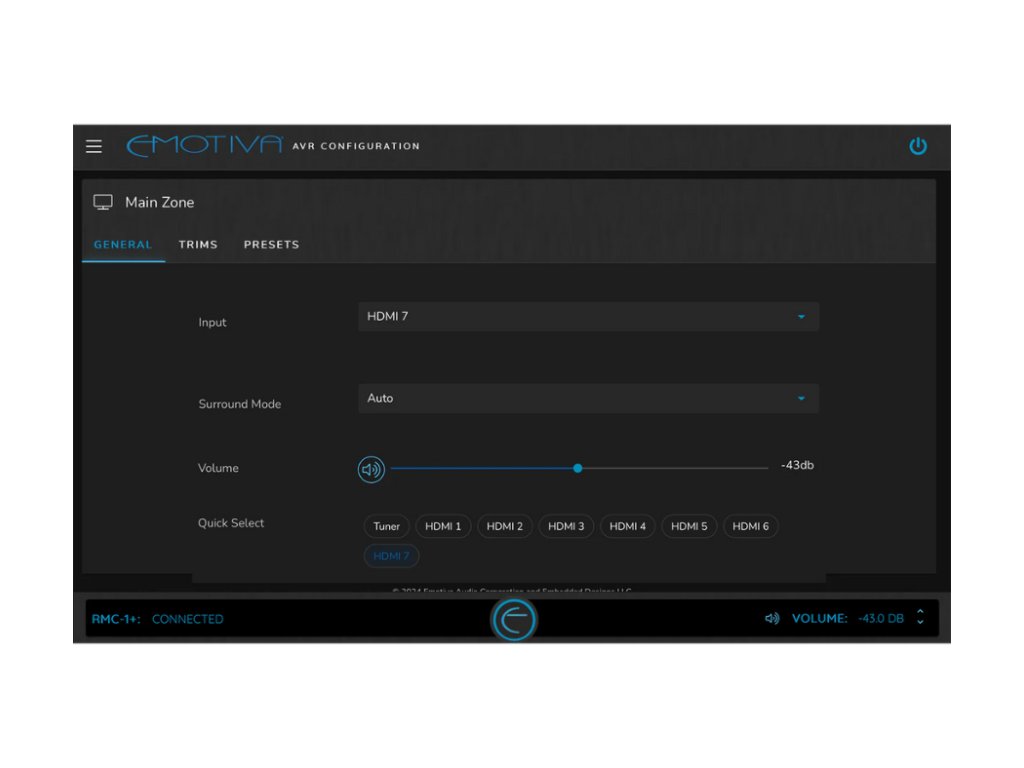Screen dimensions: 1024x768
Task: Click the speaker icon in status bar
Action: tap(772, 619)
